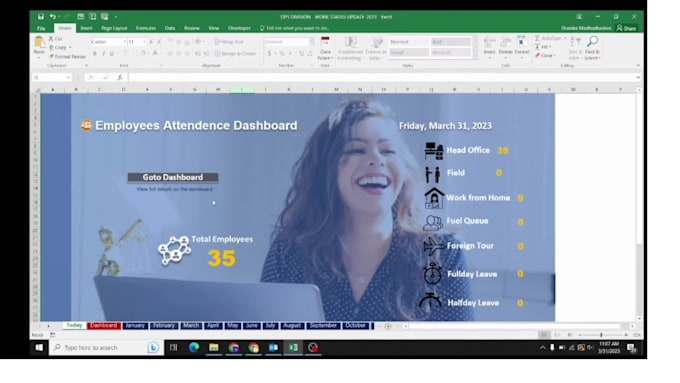
Task: Switch to the Developer tab
Action: point(239,28)
